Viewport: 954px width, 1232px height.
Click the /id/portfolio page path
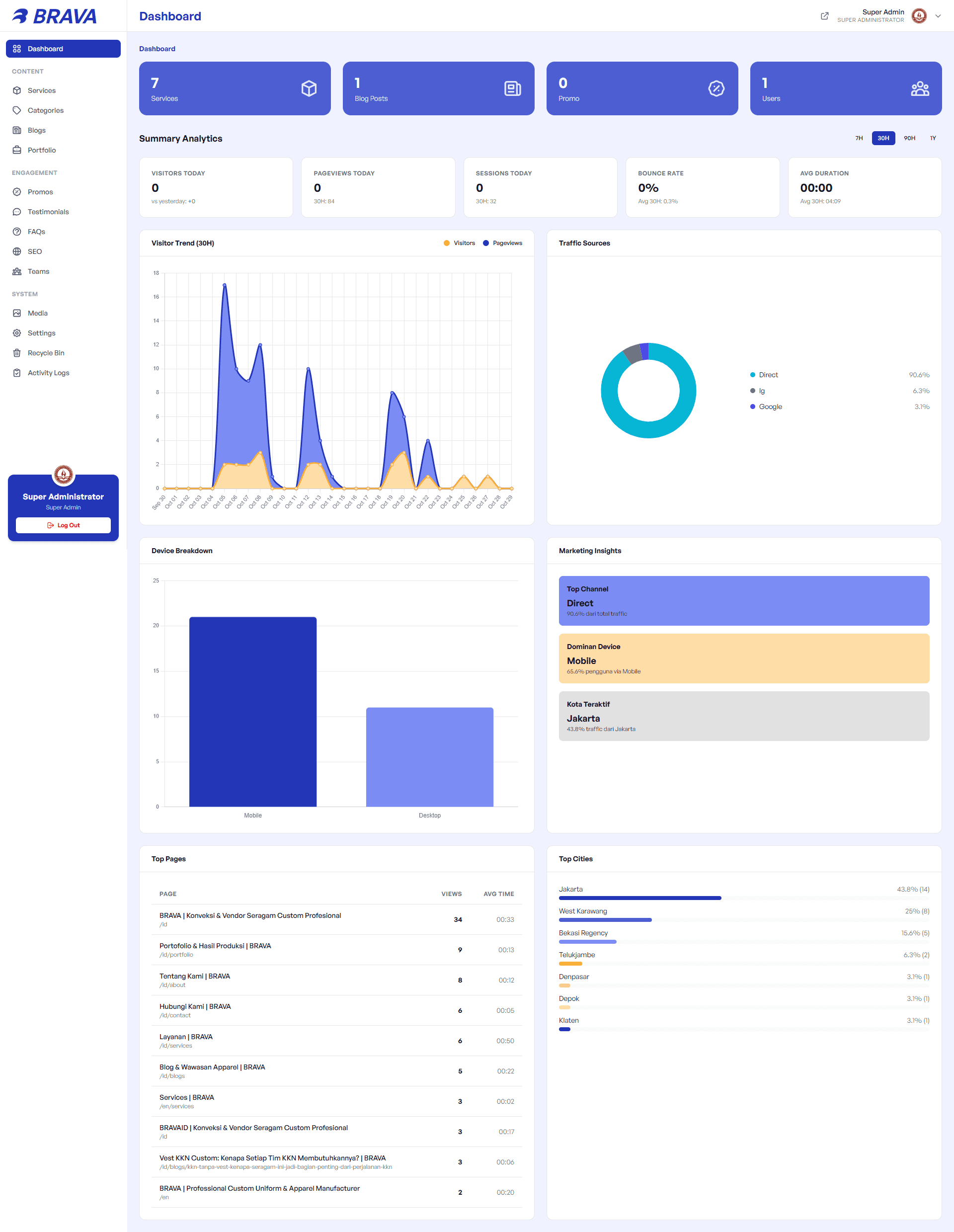coord(176,955)
